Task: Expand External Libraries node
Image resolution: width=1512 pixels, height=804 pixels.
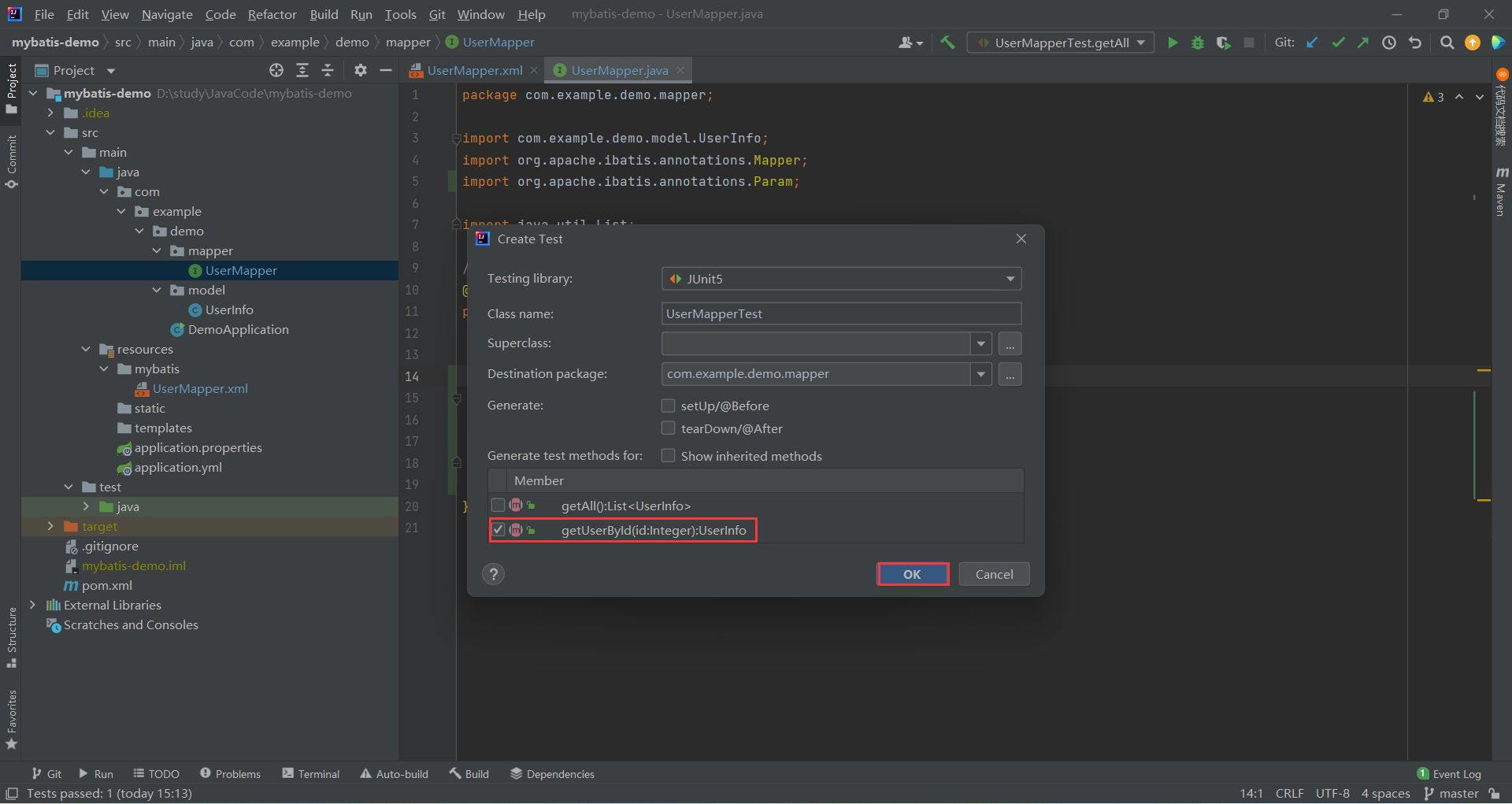Action: [x=32, y=605]
